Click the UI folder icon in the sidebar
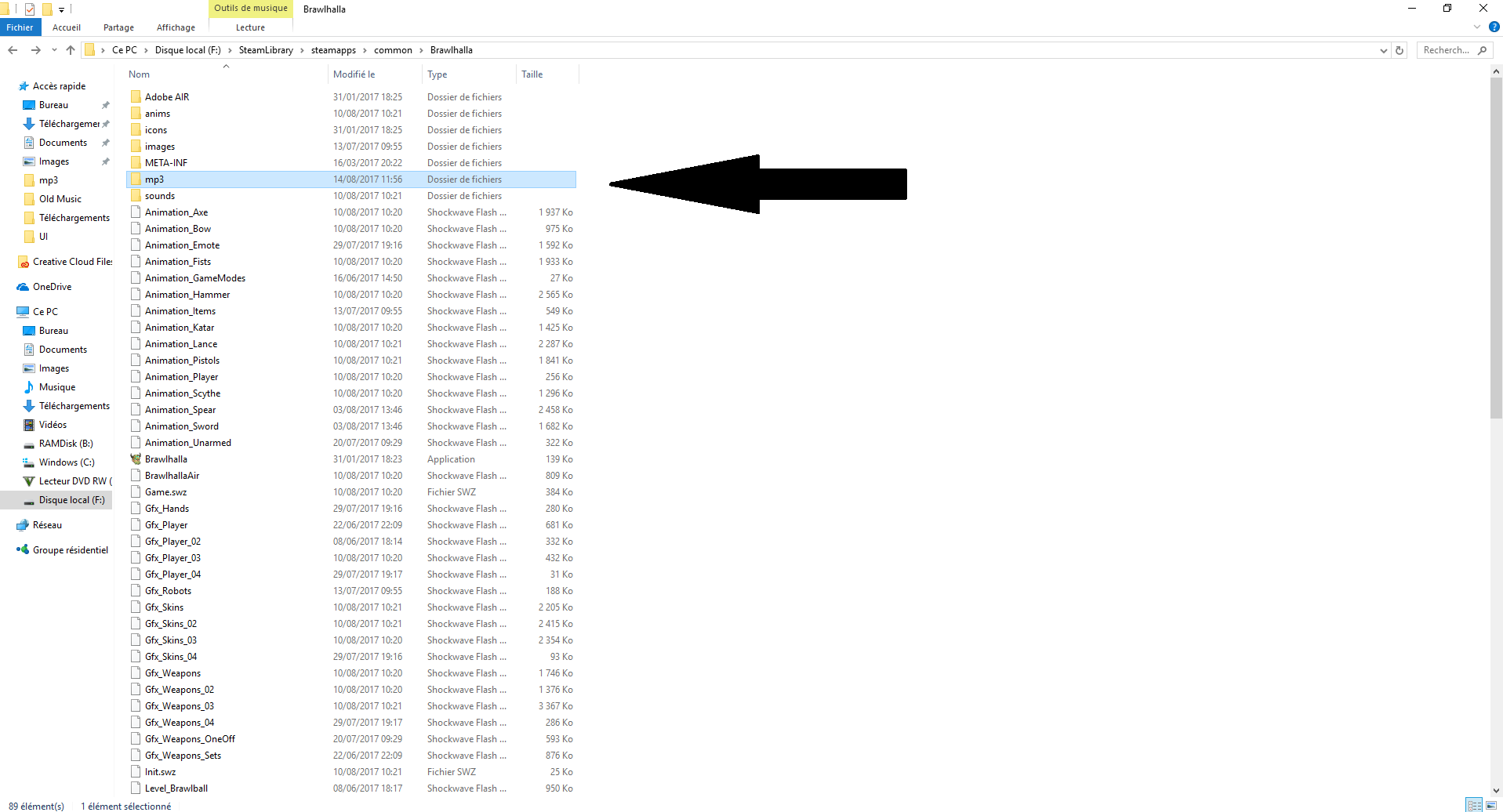 click(29, 237)
